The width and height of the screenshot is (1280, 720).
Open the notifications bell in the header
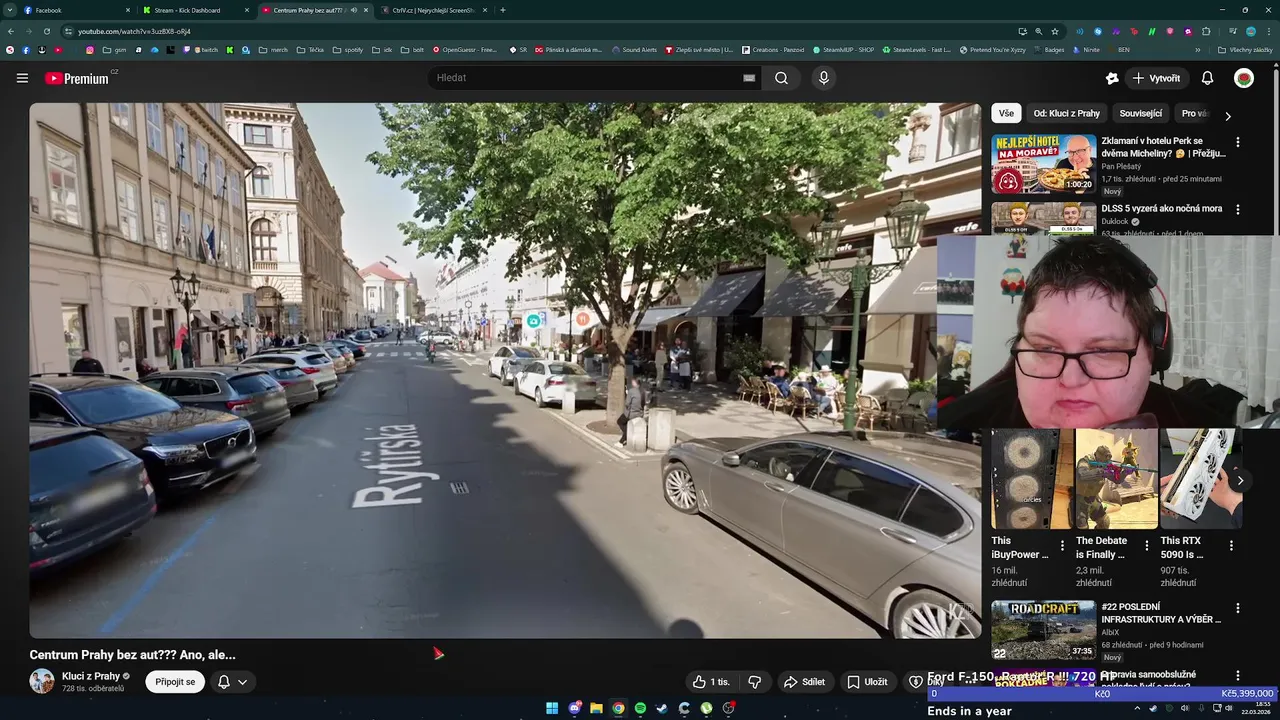coord(1207,78)
